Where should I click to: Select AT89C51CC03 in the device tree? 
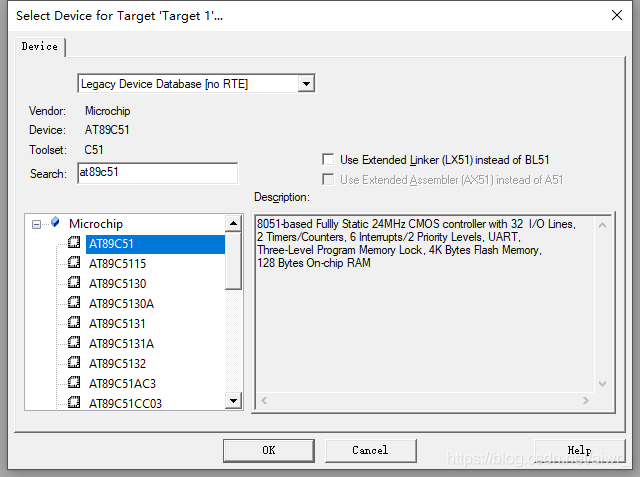coord(125,404)
